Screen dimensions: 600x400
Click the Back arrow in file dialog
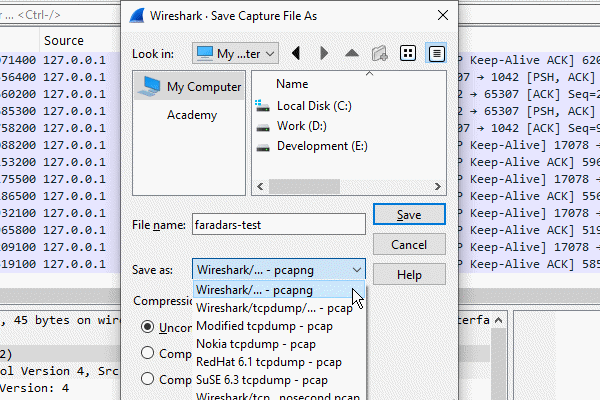click(296, 53)
